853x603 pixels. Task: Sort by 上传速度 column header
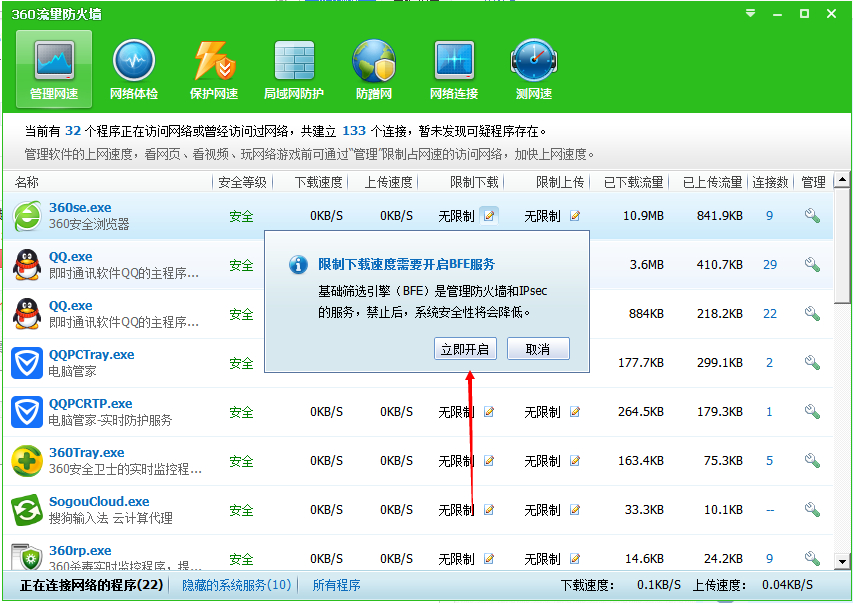388,182
